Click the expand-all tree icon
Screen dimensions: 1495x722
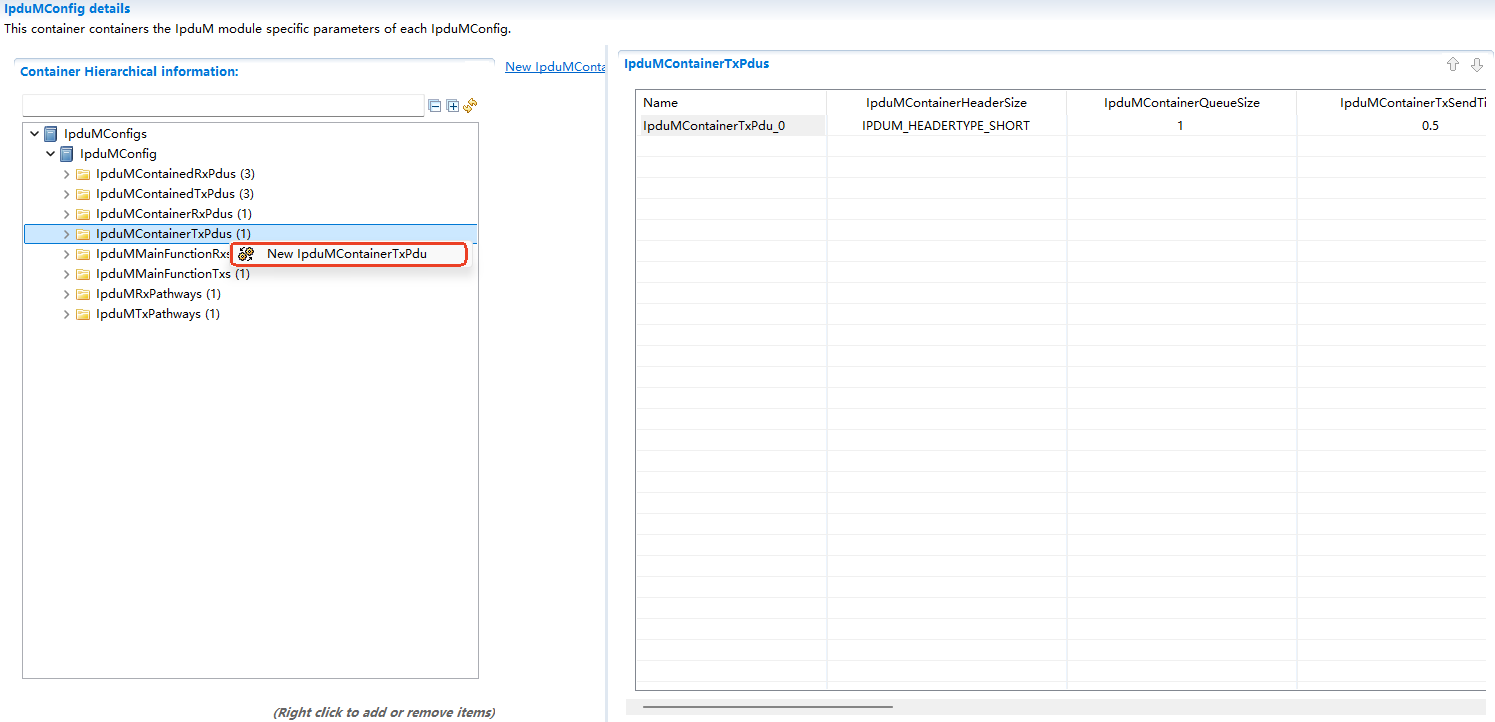(x=452, y=105)
